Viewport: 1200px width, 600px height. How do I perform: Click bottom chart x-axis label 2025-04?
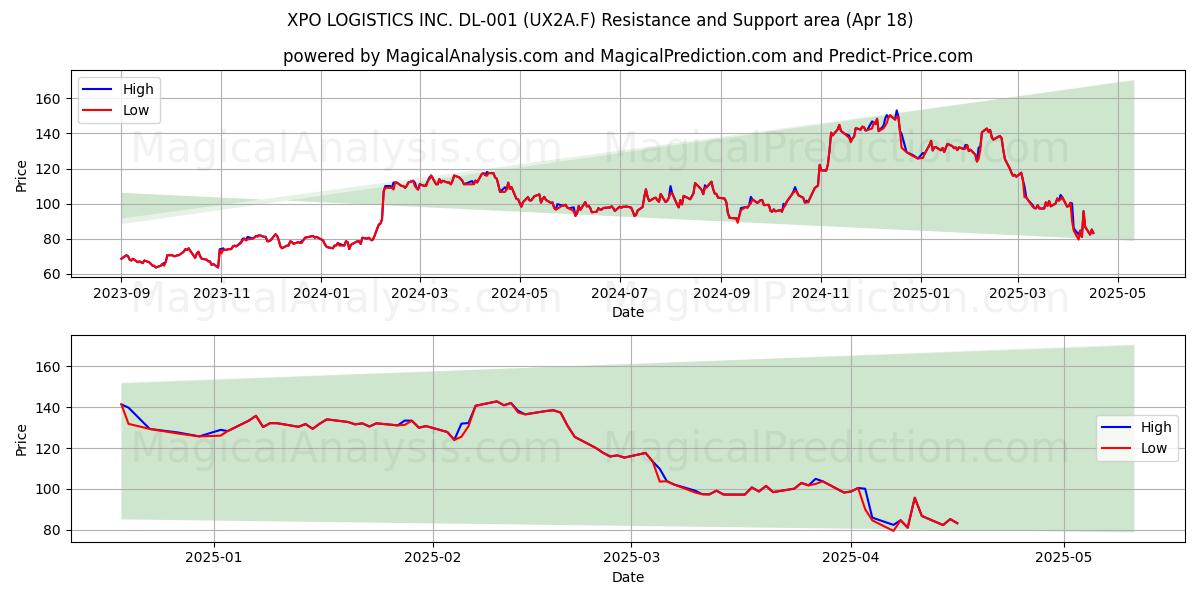coord(851,559)
